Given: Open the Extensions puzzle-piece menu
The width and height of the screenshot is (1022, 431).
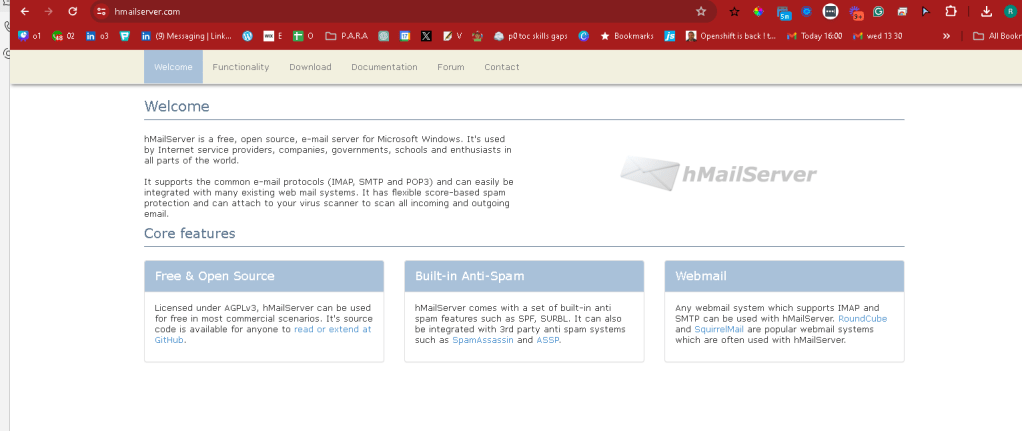Looking at the screenshot, I should tap(950, 11).
